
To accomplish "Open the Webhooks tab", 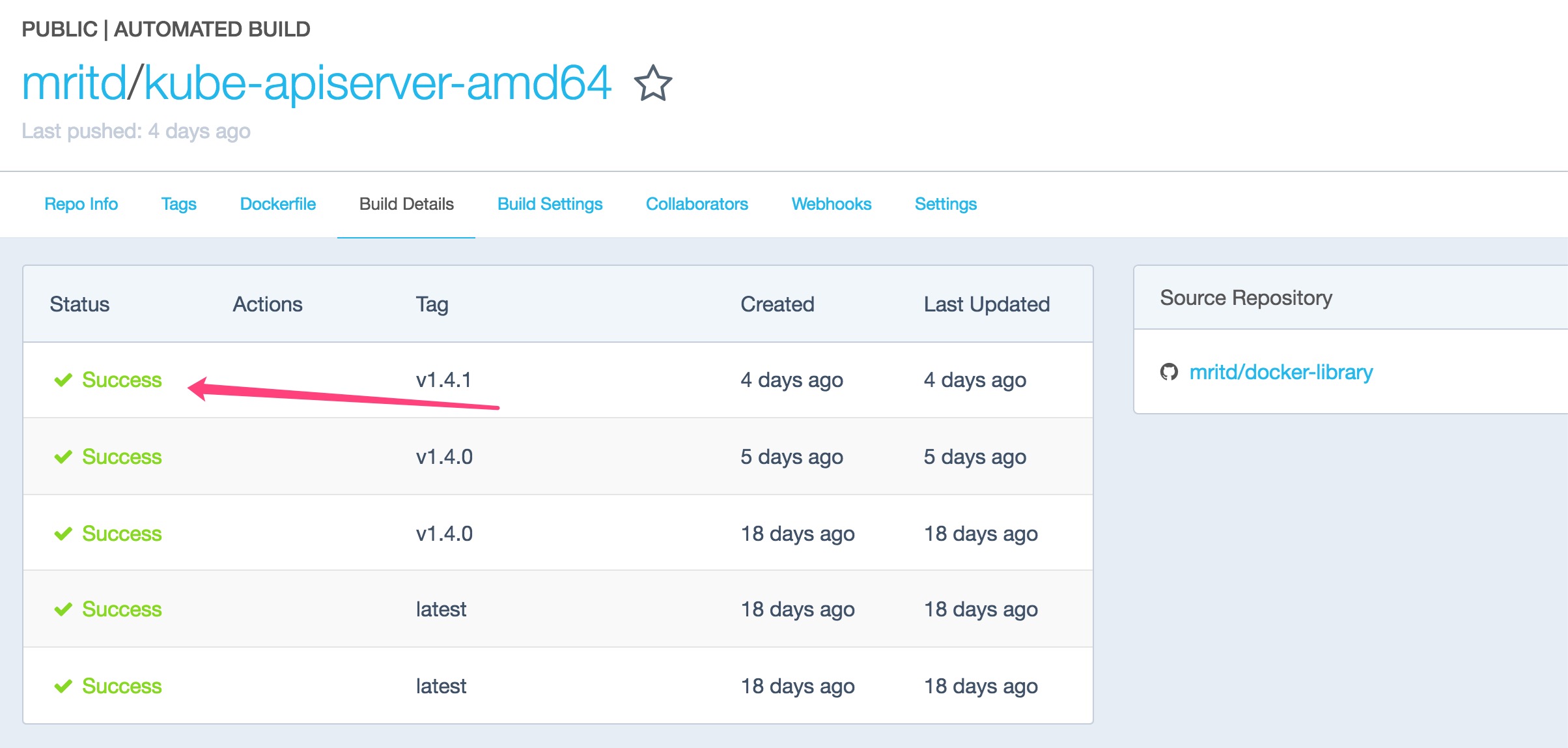I will (x=831, y=204).
